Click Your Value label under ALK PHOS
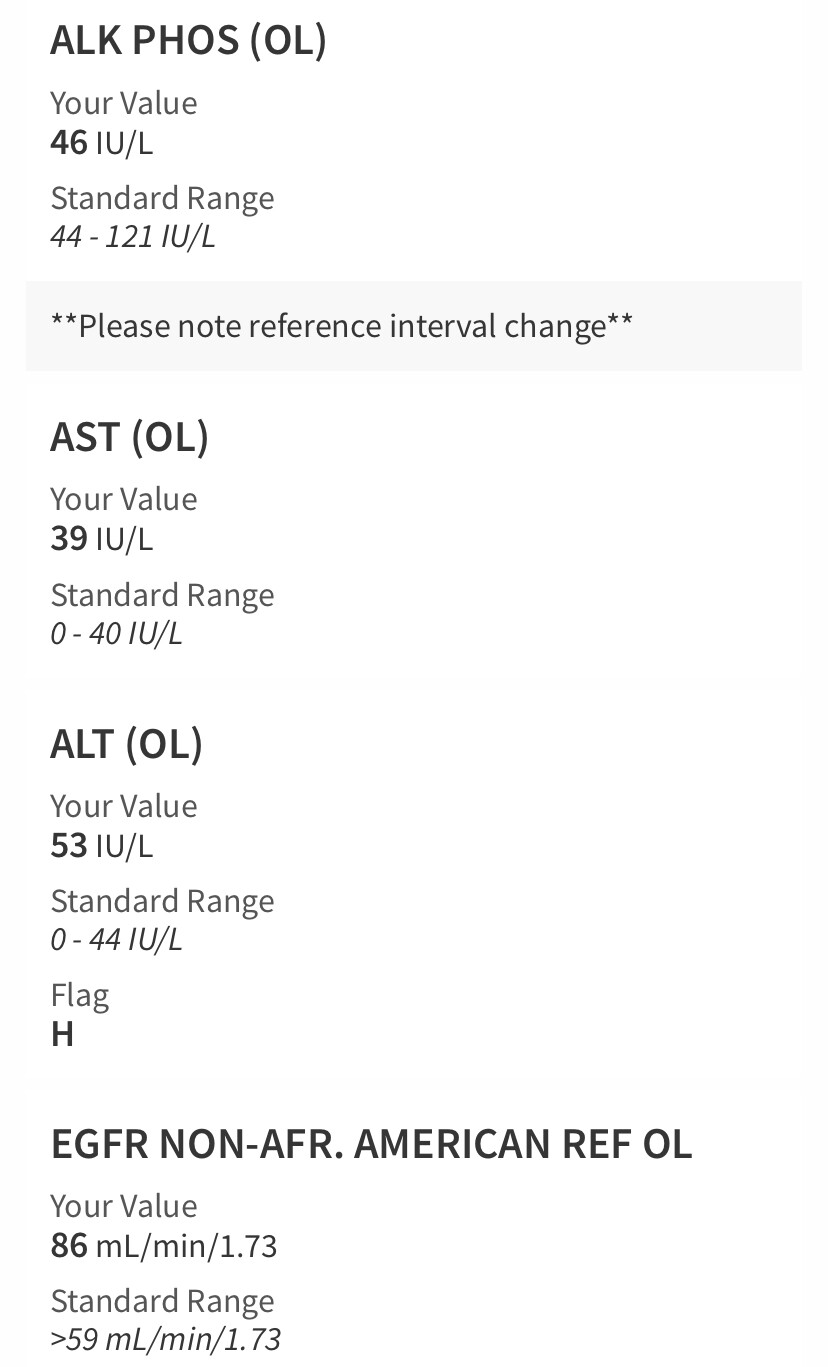 point(124,103)
